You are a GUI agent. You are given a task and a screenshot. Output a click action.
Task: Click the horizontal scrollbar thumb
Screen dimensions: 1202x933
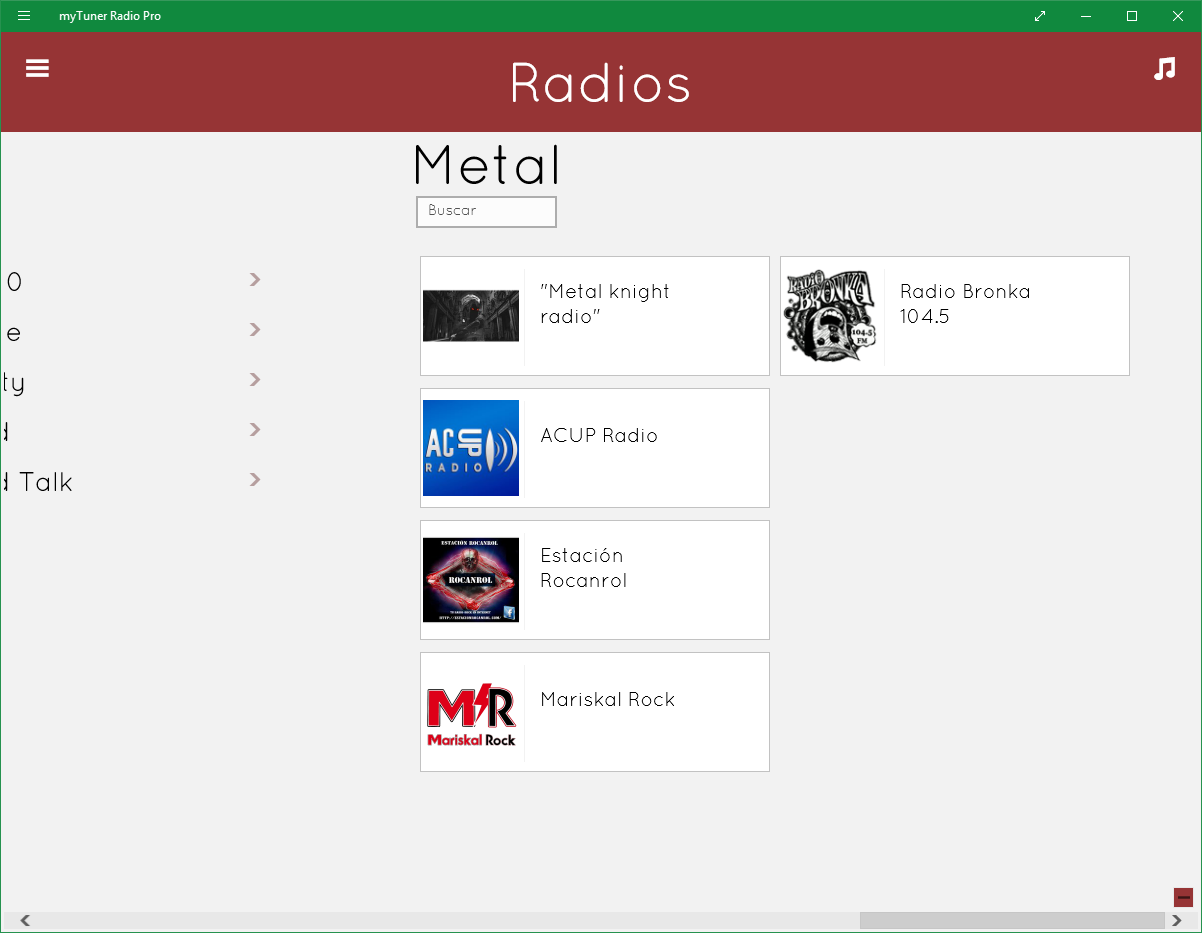point(1012,921)
